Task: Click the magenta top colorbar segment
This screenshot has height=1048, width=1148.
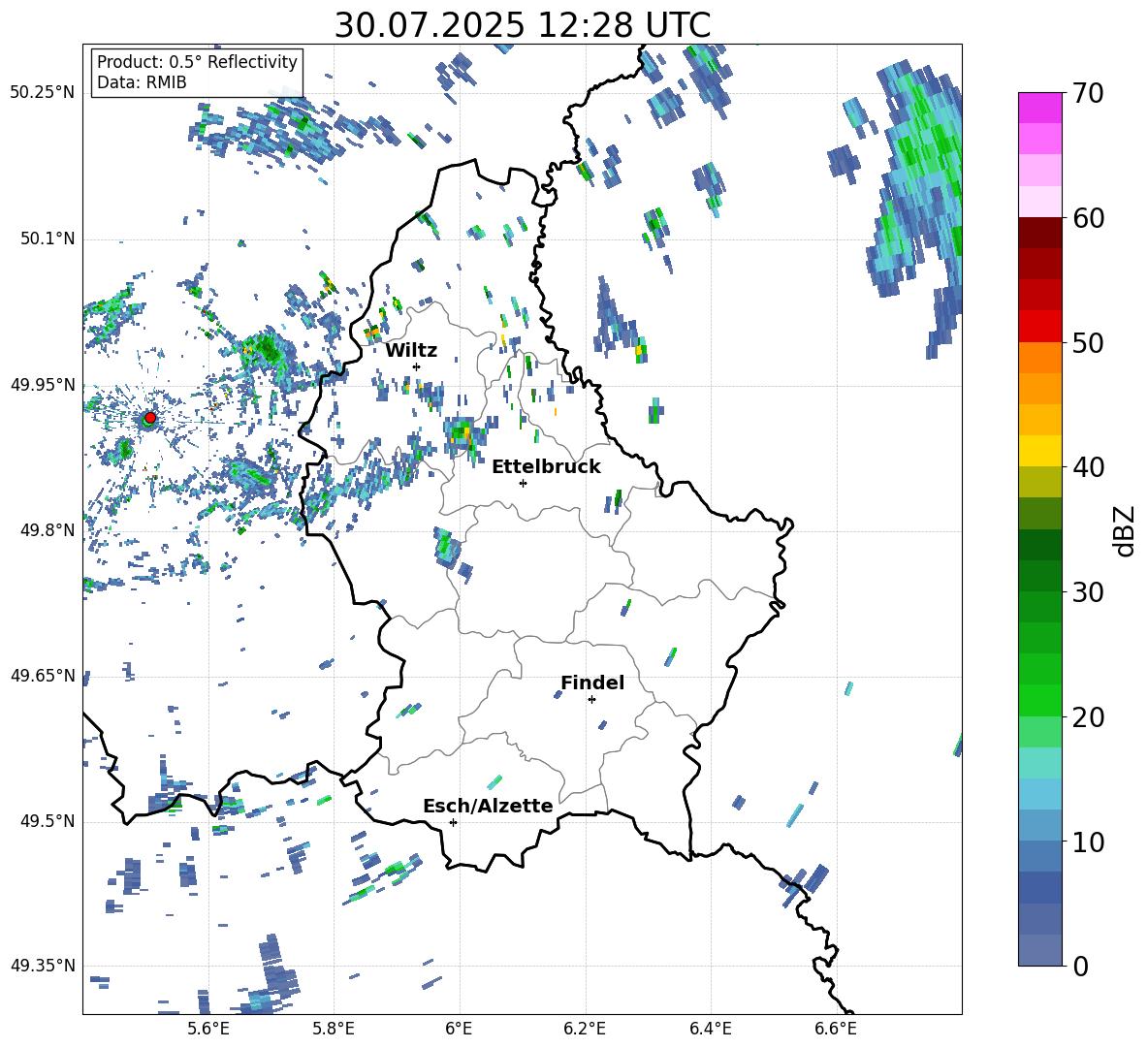Action: click(x=1039, y=108)
